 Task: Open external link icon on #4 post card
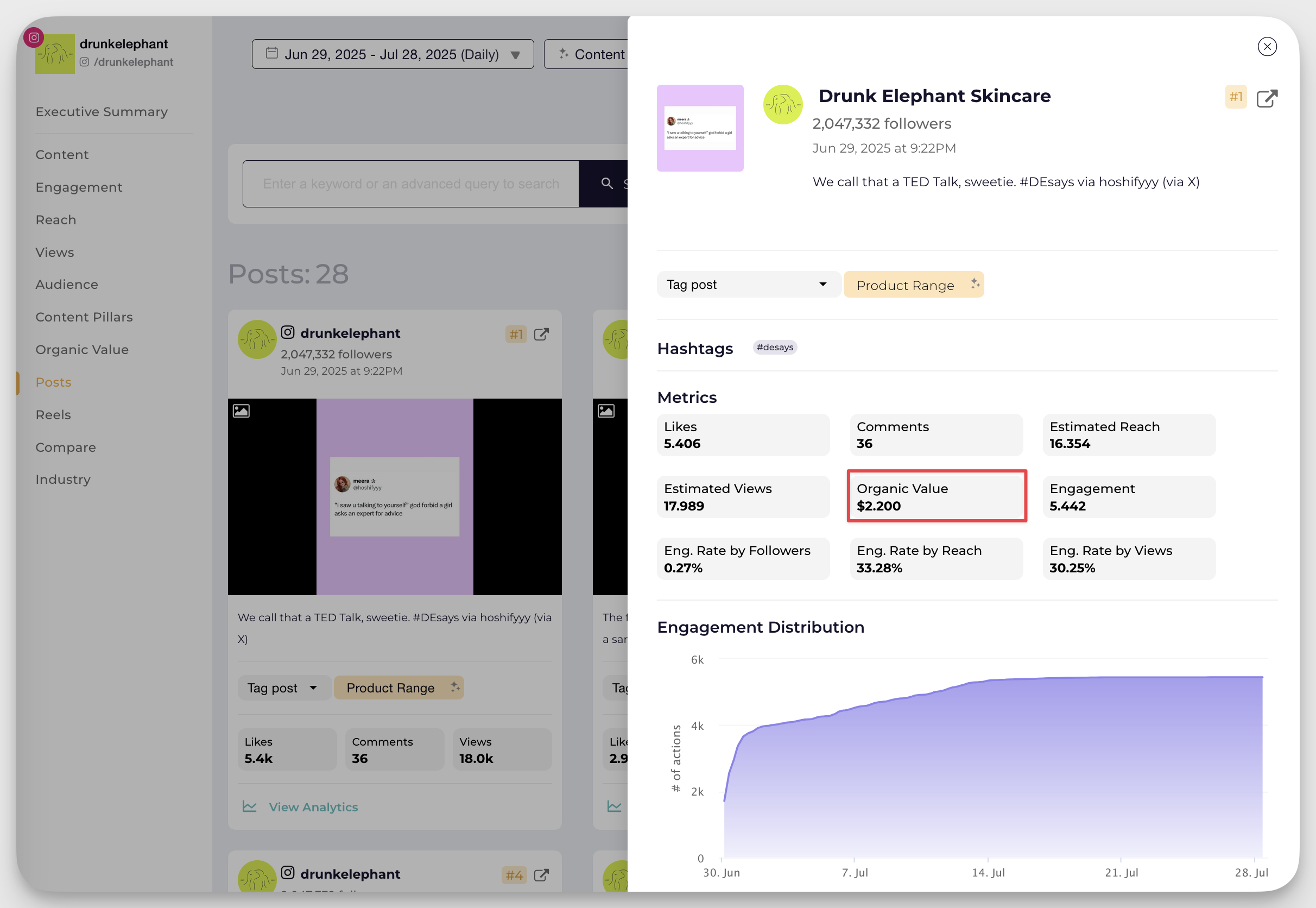[x=541, y=875]
